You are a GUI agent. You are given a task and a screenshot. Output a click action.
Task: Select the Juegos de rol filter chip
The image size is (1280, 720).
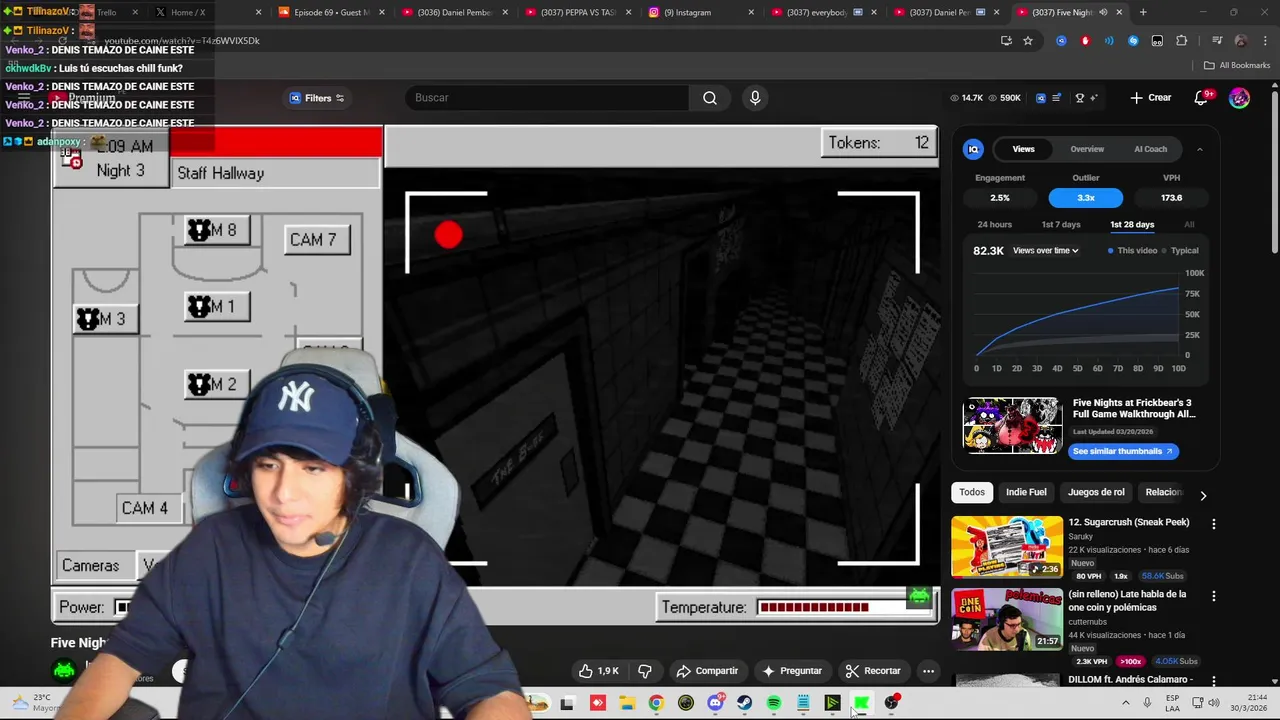coord(1096,492)
